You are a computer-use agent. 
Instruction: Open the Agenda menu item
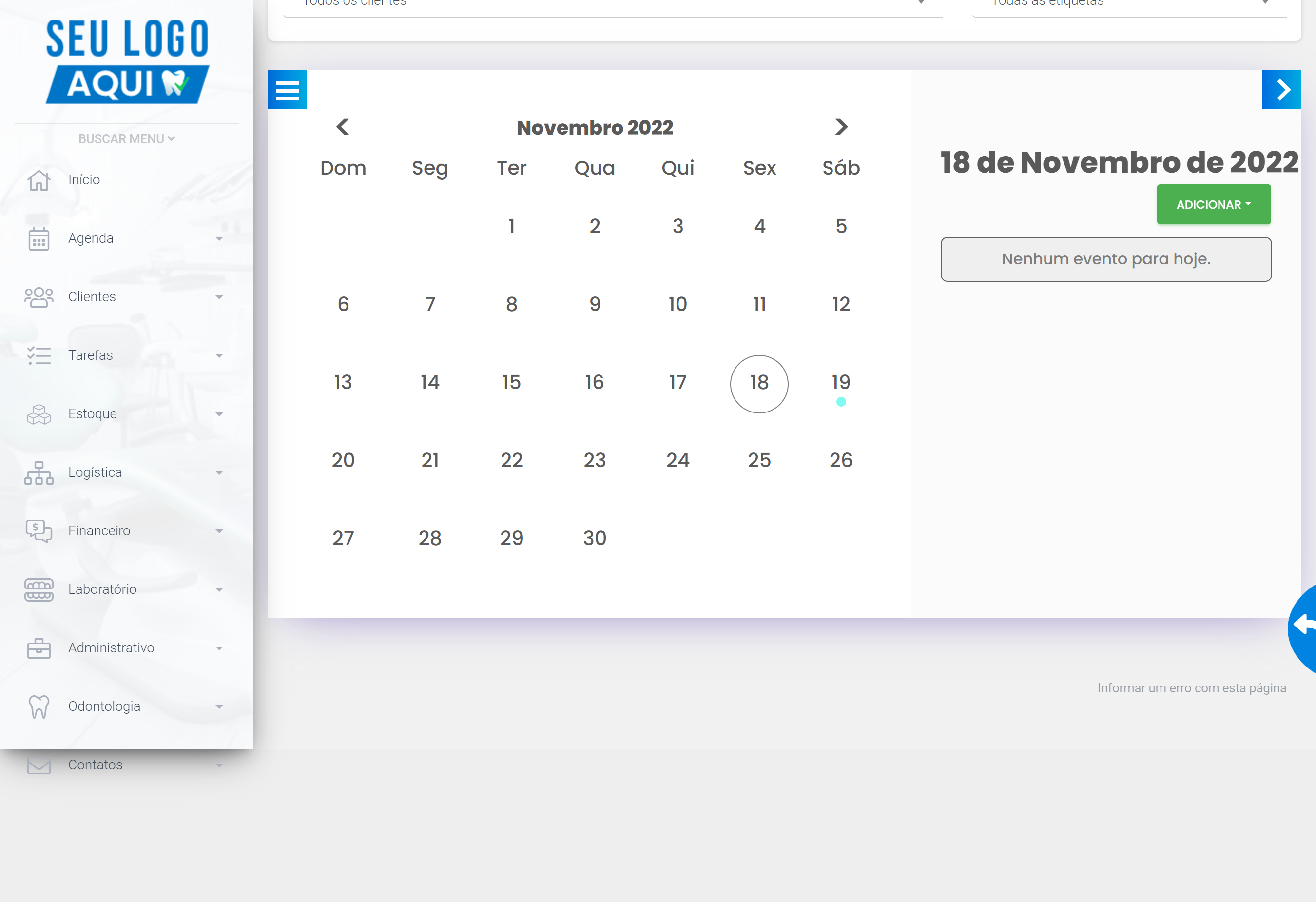point(91,238)
